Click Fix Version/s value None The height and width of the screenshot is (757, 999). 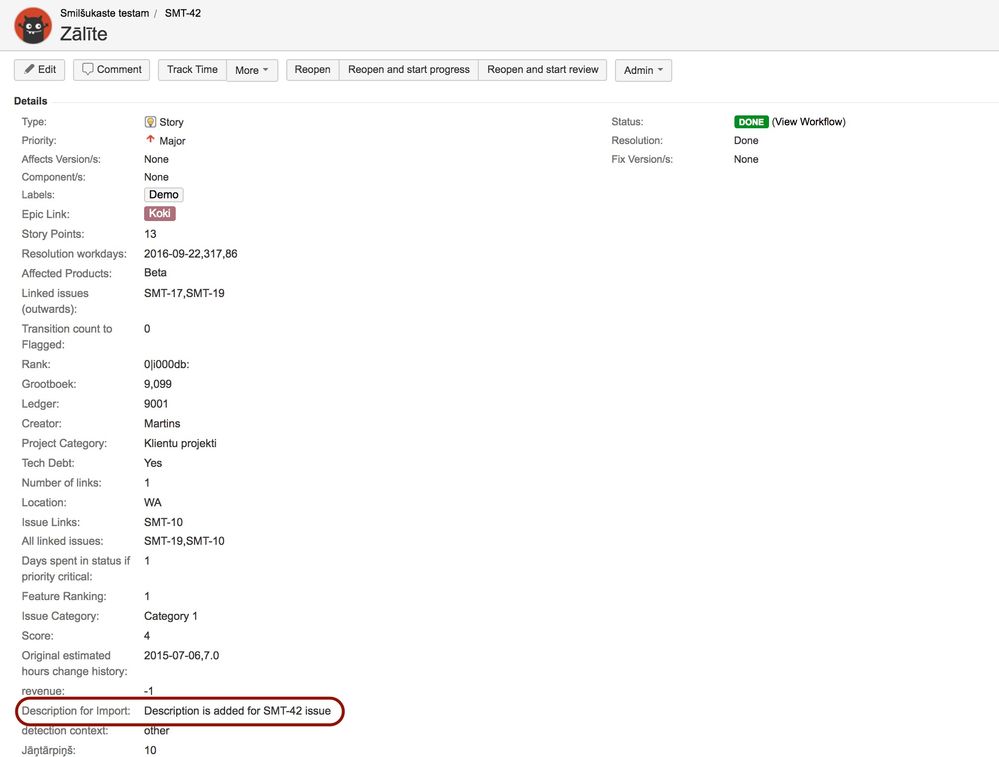tap(746, 159)
